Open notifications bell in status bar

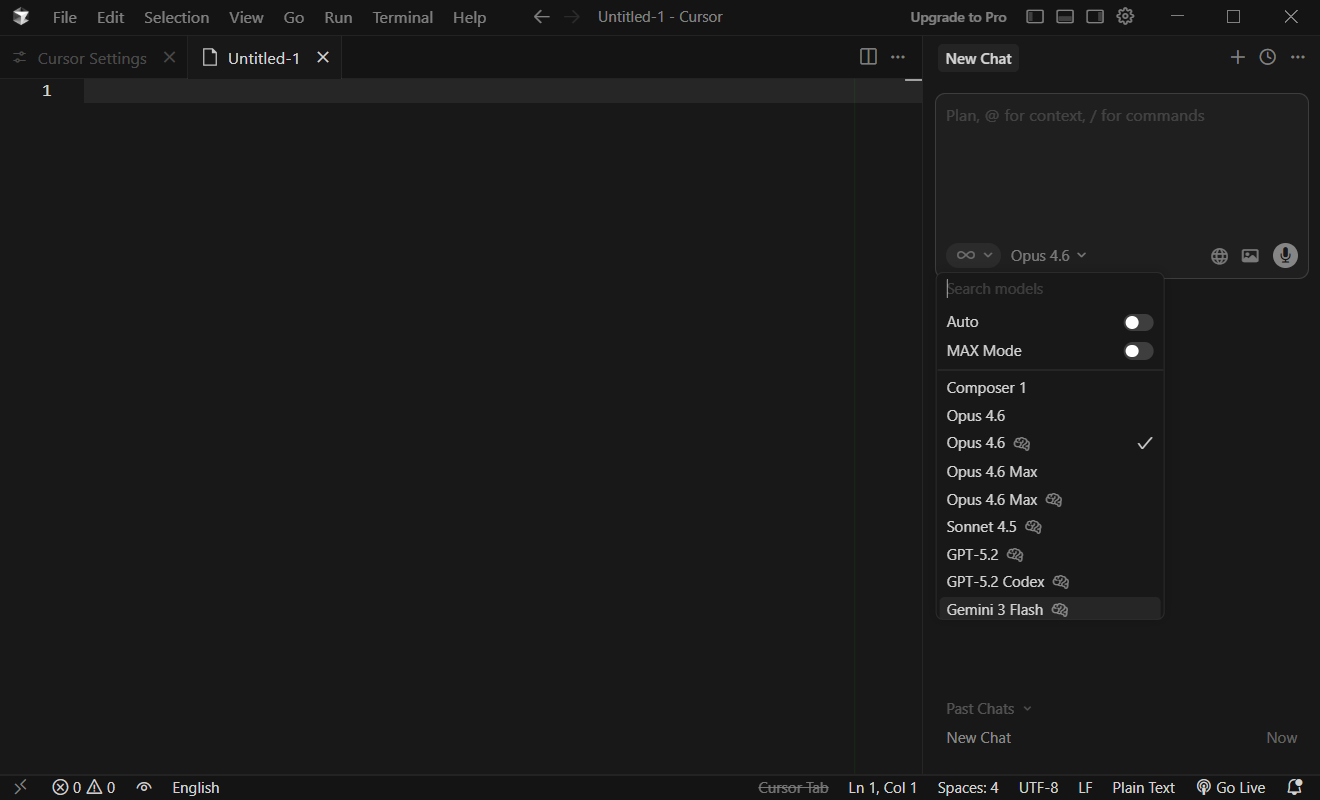click(x=1294, y=788)
